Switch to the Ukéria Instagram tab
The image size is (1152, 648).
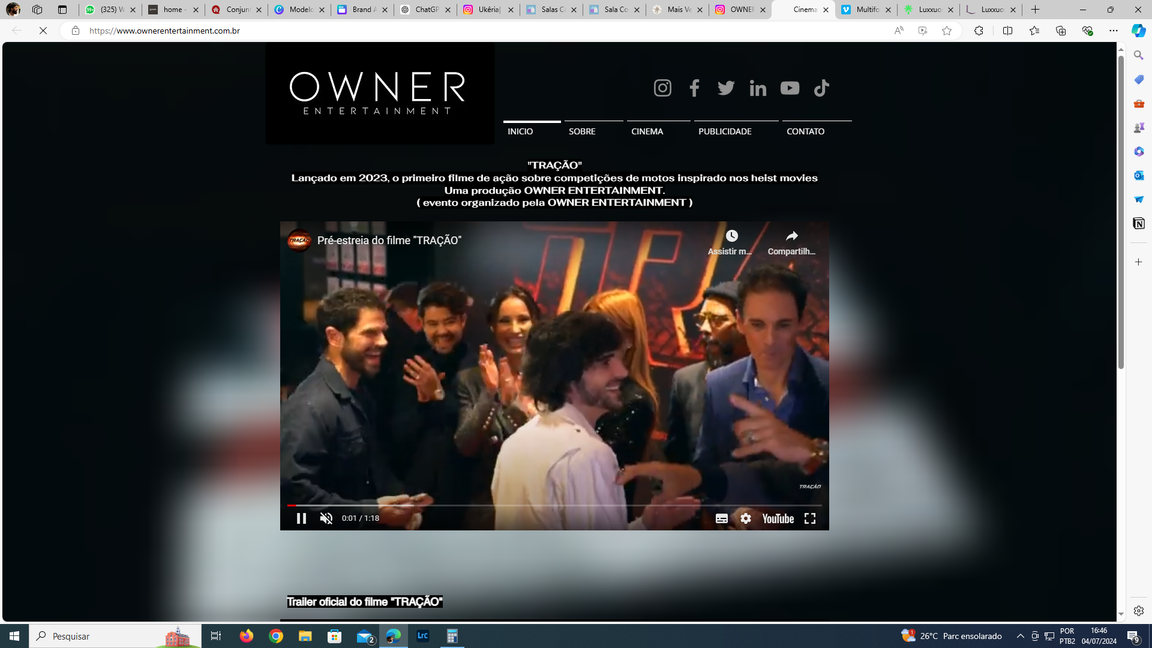(489, 10)
